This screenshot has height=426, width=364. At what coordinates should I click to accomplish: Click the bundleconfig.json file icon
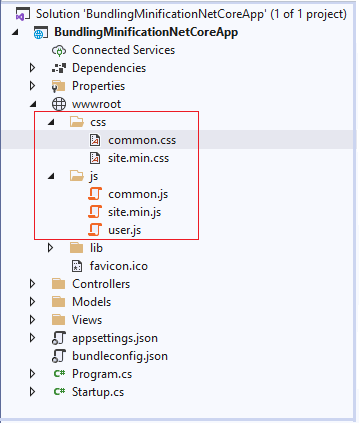(x=59, y=356)
